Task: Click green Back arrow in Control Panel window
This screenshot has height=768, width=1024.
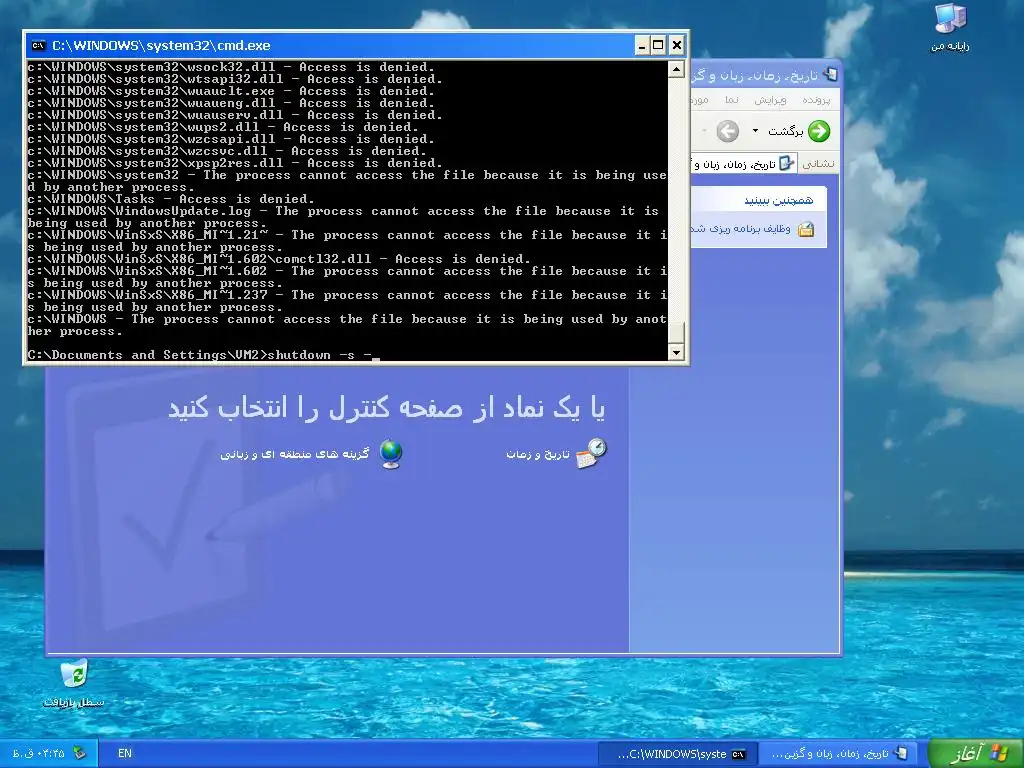Action: coord(819,131)
